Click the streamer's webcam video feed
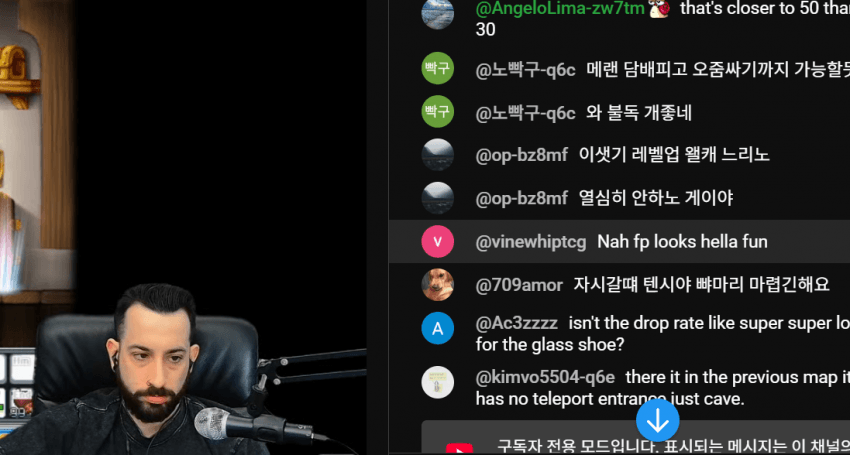 tap(183, 368)
